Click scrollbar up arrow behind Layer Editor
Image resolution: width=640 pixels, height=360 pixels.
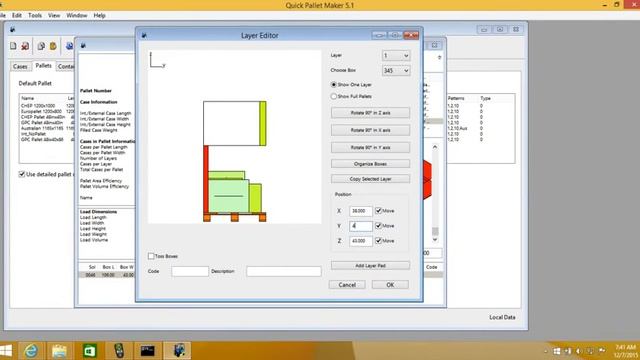[435, 147]
